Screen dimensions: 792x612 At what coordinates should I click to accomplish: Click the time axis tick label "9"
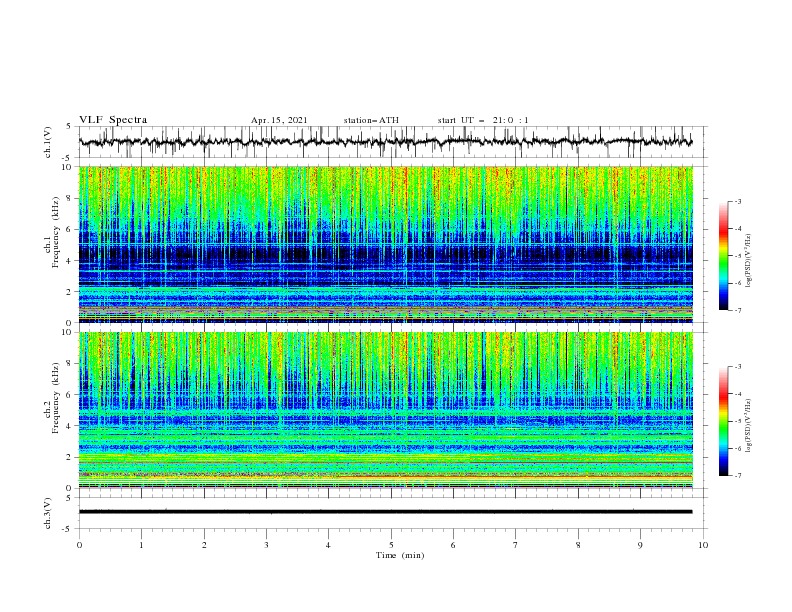click(640, 545)
